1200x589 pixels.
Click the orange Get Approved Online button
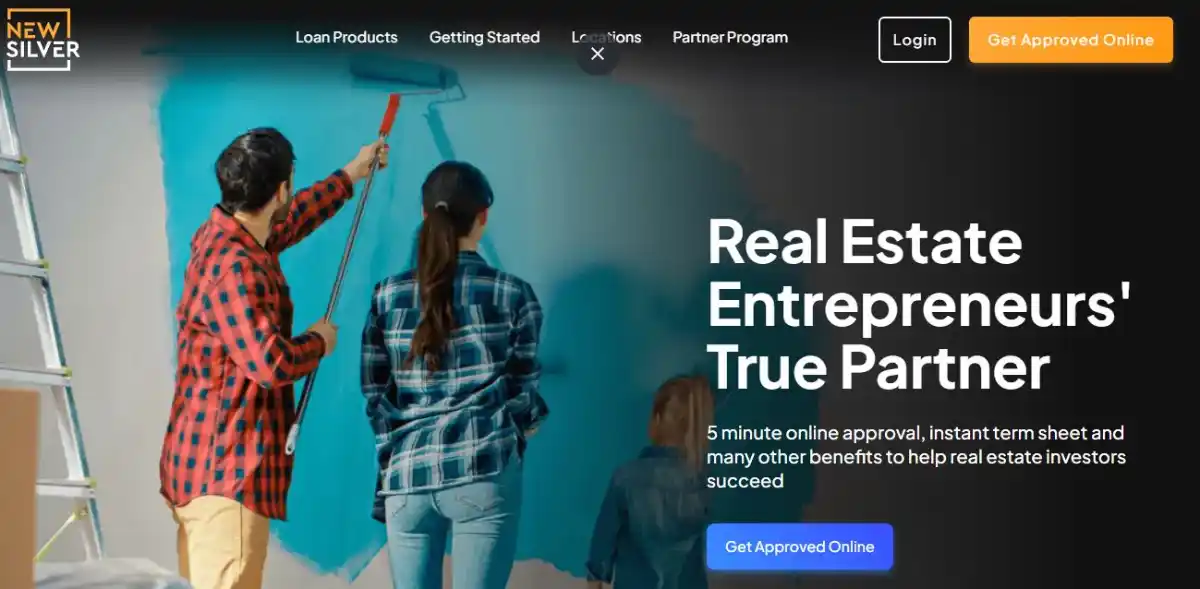(x=1070, y=40)
